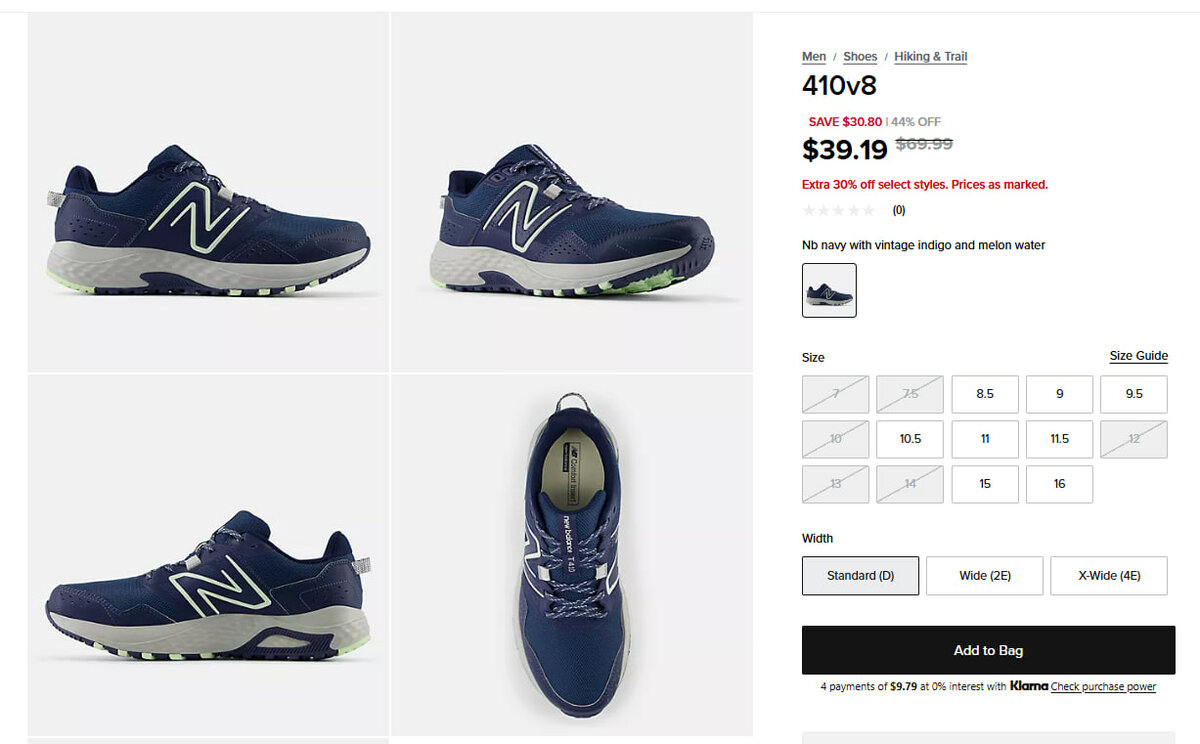
Task: Select size 9.5 option
Action: coord(1134,394)
